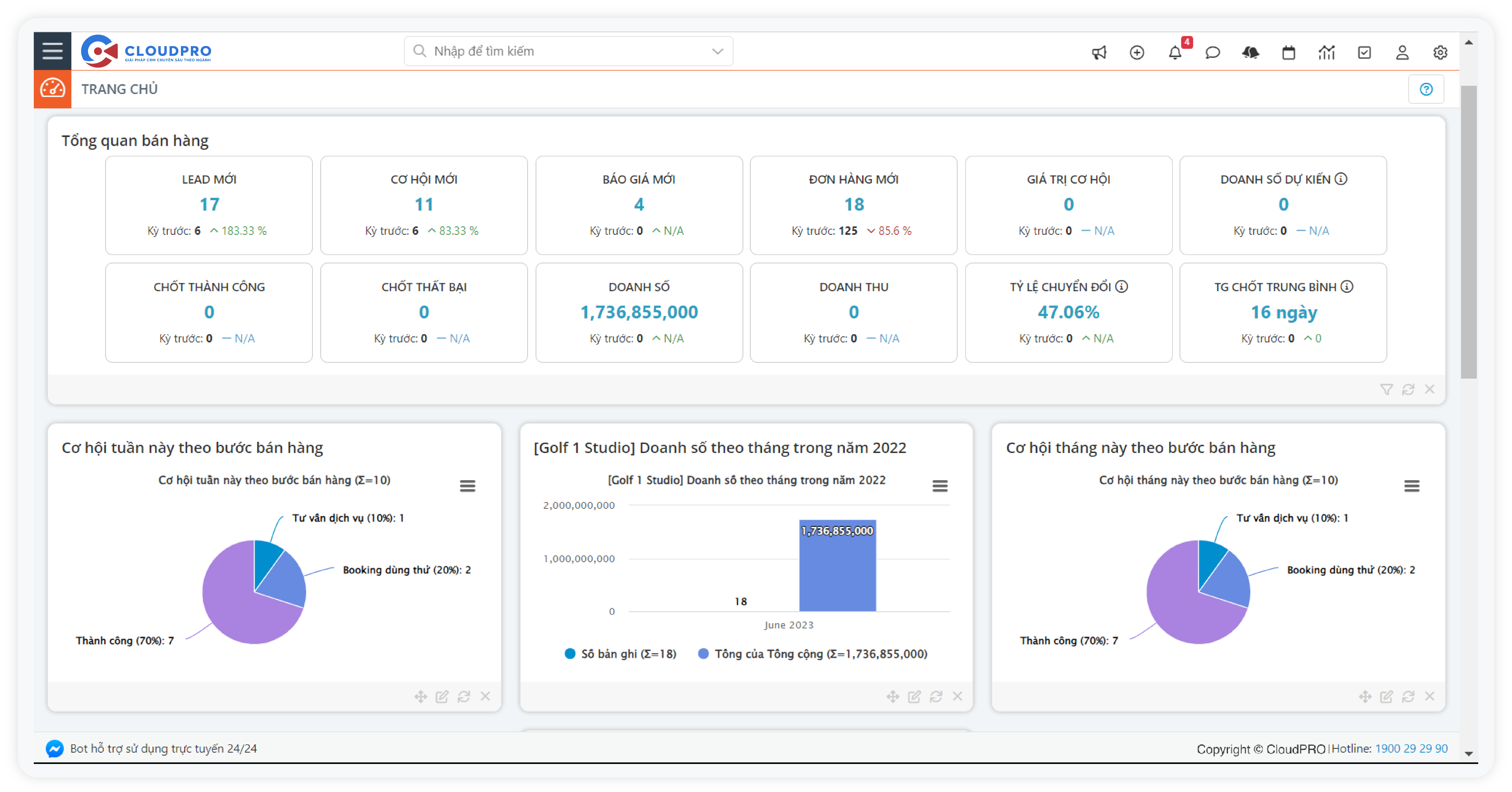This screenshot has height=792, width=1512.
Task: Open the calendar icon in header
Action: [1288, 52]
